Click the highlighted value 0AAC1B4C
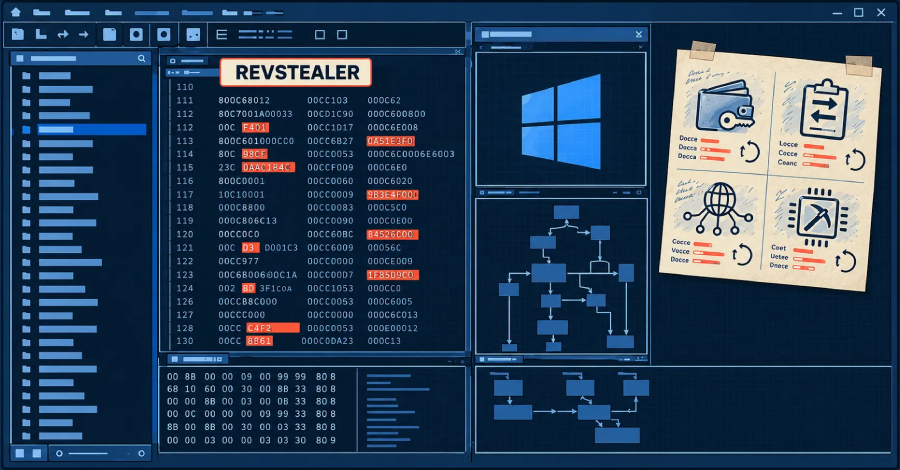The height and width of the screenshot is (470, 900). pos(268,167)
